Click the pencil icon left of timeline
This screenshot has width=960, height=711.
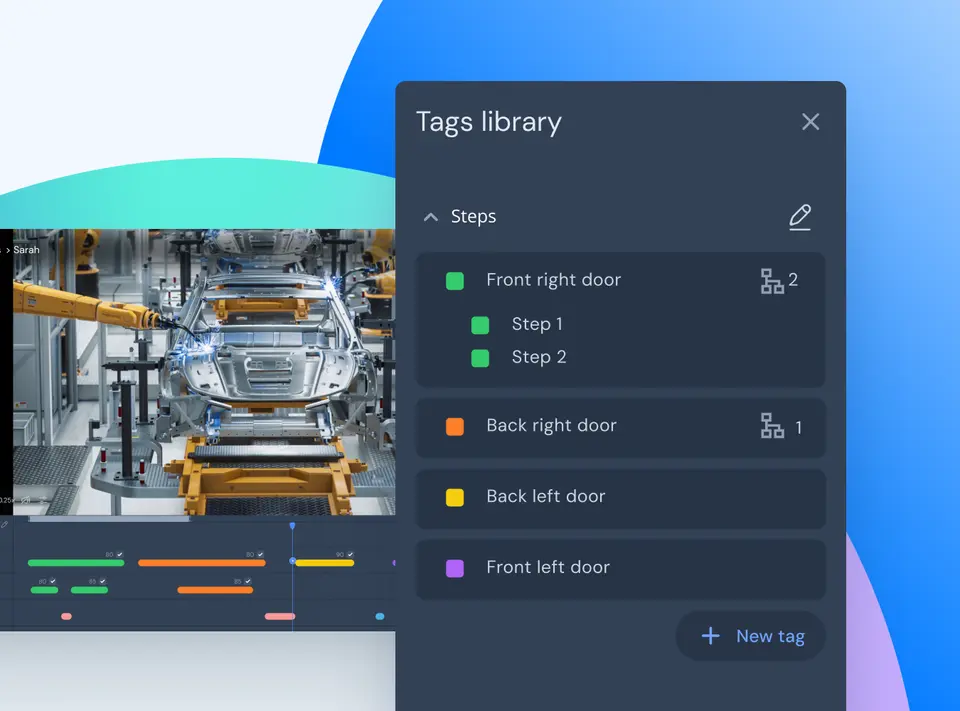pyautogui.click(x=4, y=525)
